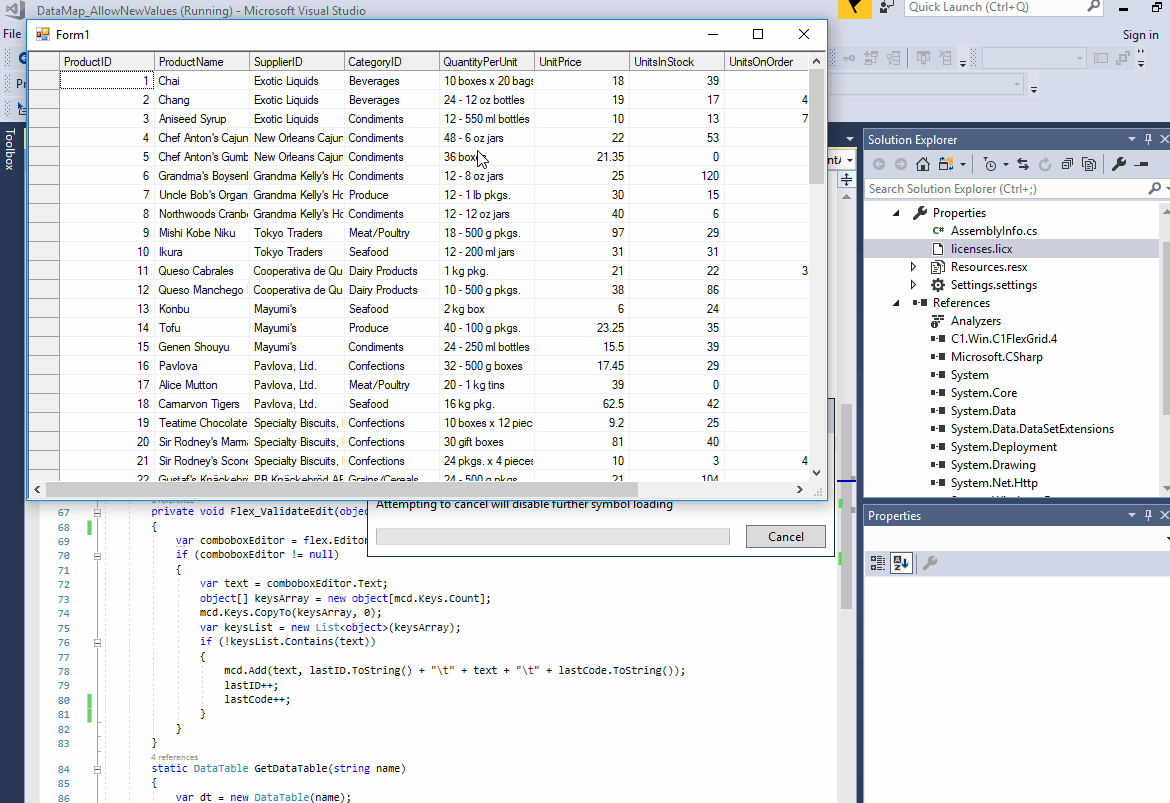Sort grid by CategoryID column header
Viewport: 1170px width, 803px height.
[x=392, y=61]
